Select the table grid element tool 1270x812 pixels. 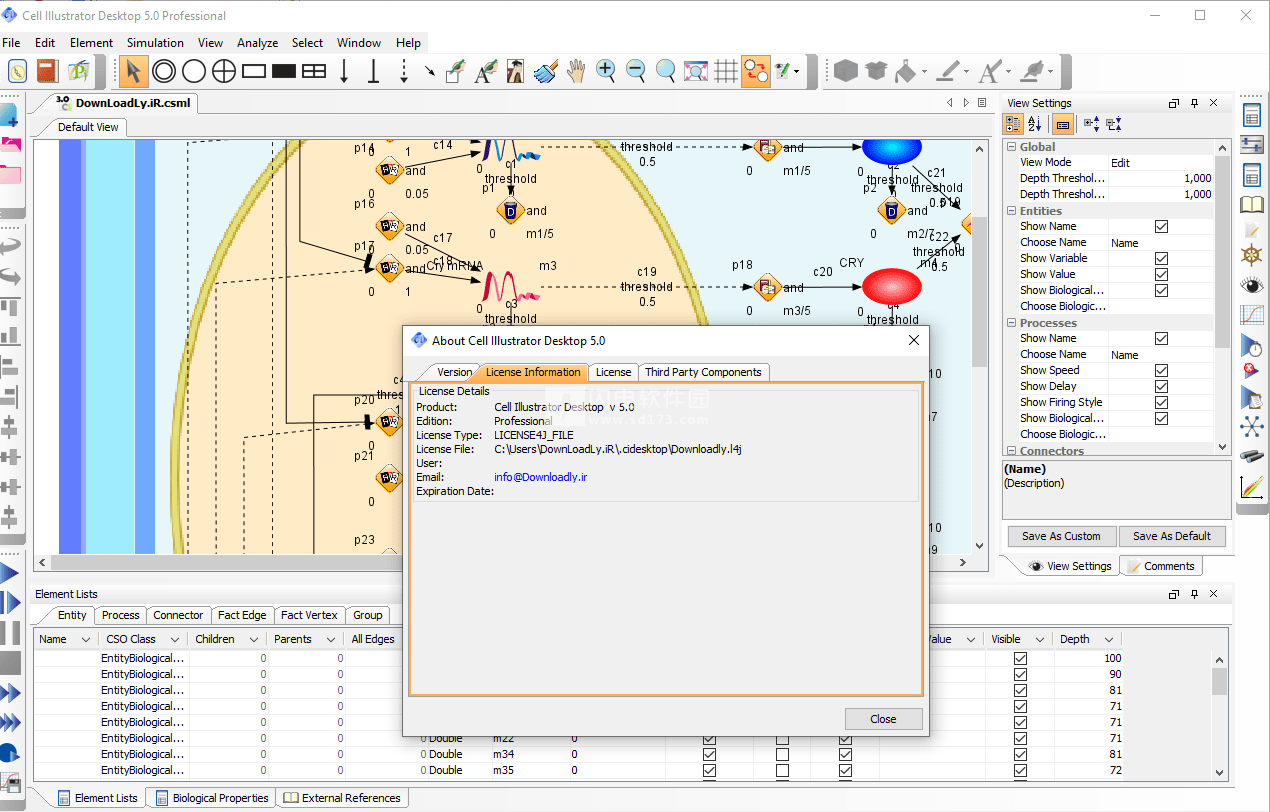[314, 71]
